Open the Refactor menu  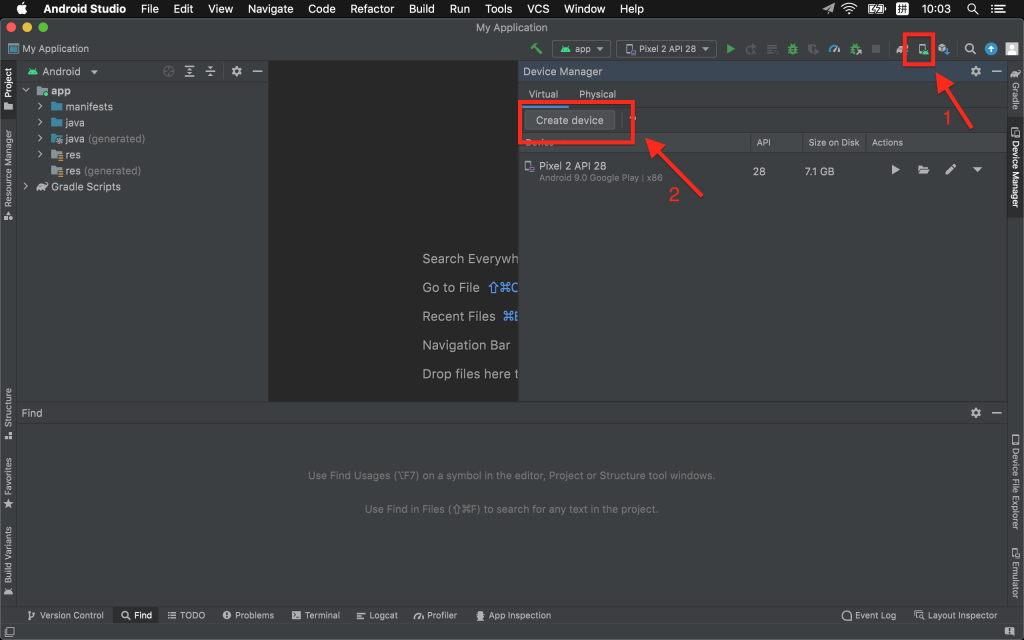pyautogui.click(x=372, y=9)
